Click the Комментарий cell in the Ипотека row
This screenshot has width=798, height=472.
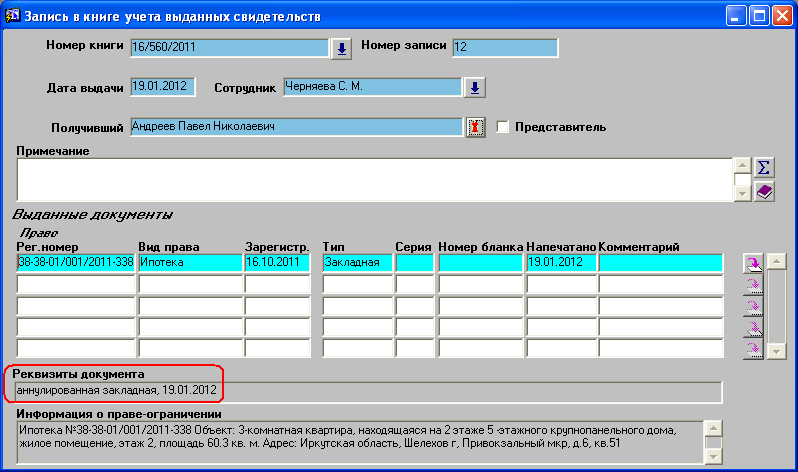[x=661, y=263]
